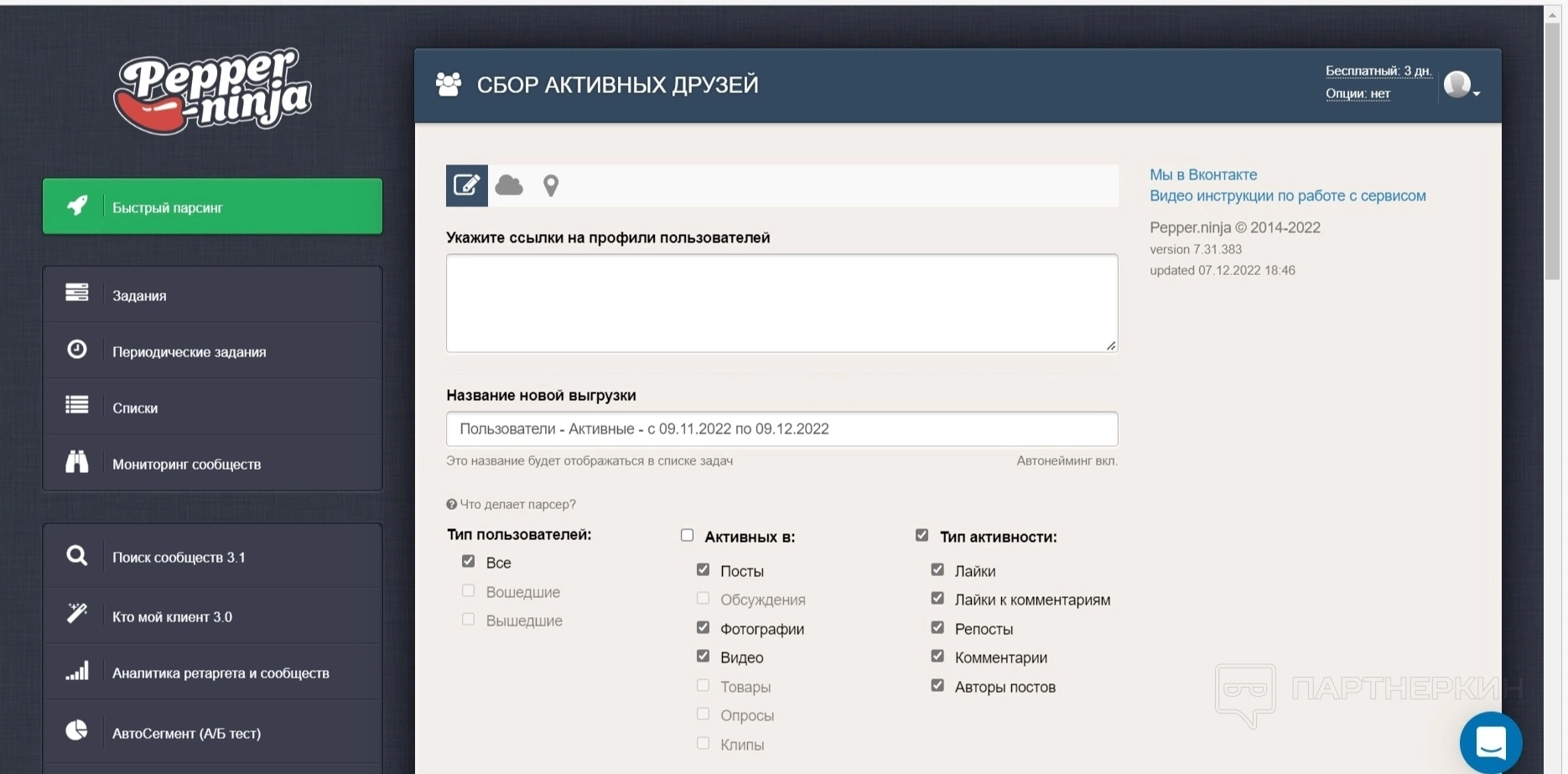The height and width of the screenshot is (774, 1568).
Task: Uncheck the Комментарии checkbox
Action: pyautogui.click(x=937, y=656)
